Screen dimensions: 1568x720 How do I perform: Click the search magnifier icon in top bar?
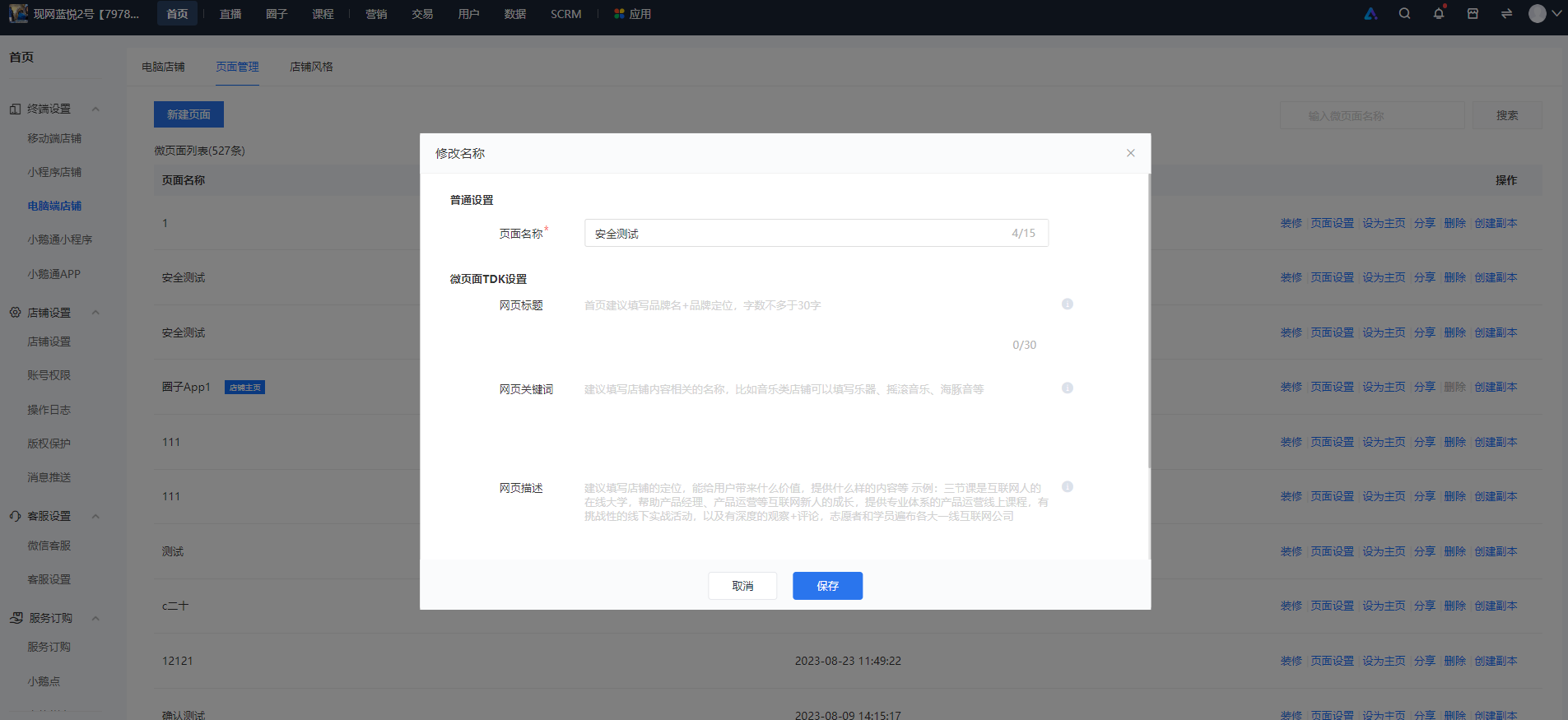click(x=1404, y=13)
